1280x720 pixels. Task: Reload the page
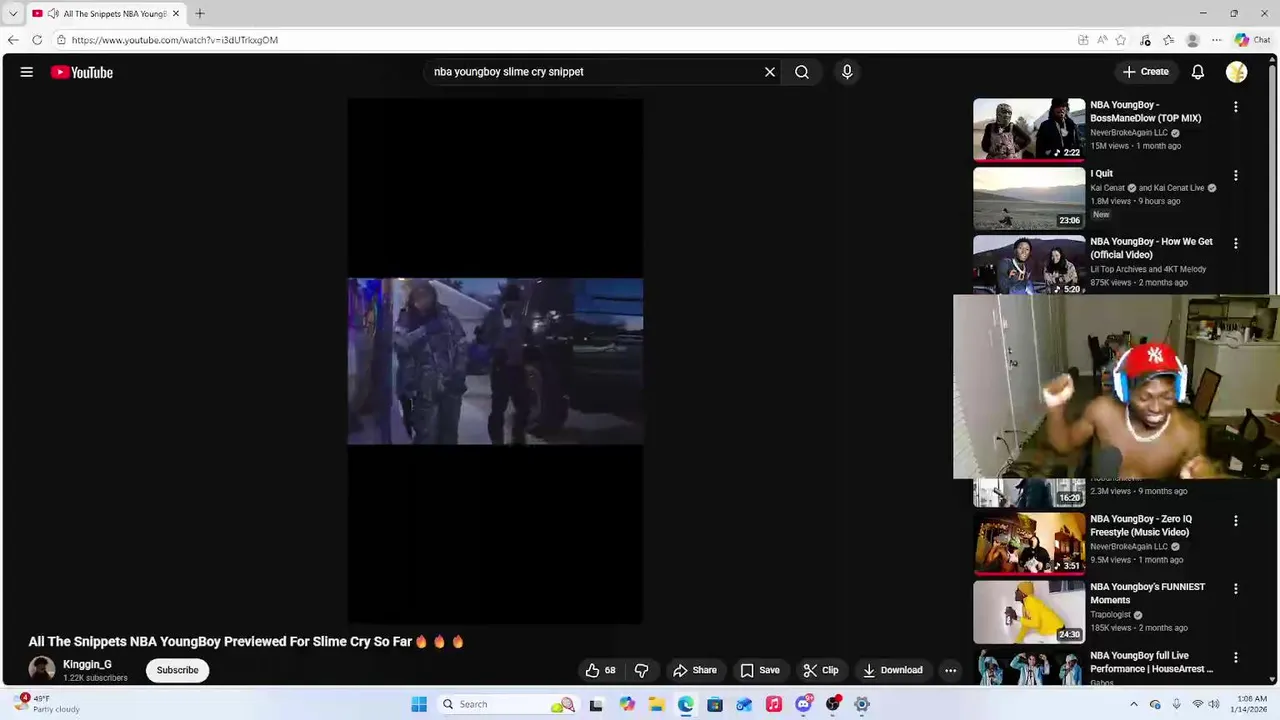37,40
